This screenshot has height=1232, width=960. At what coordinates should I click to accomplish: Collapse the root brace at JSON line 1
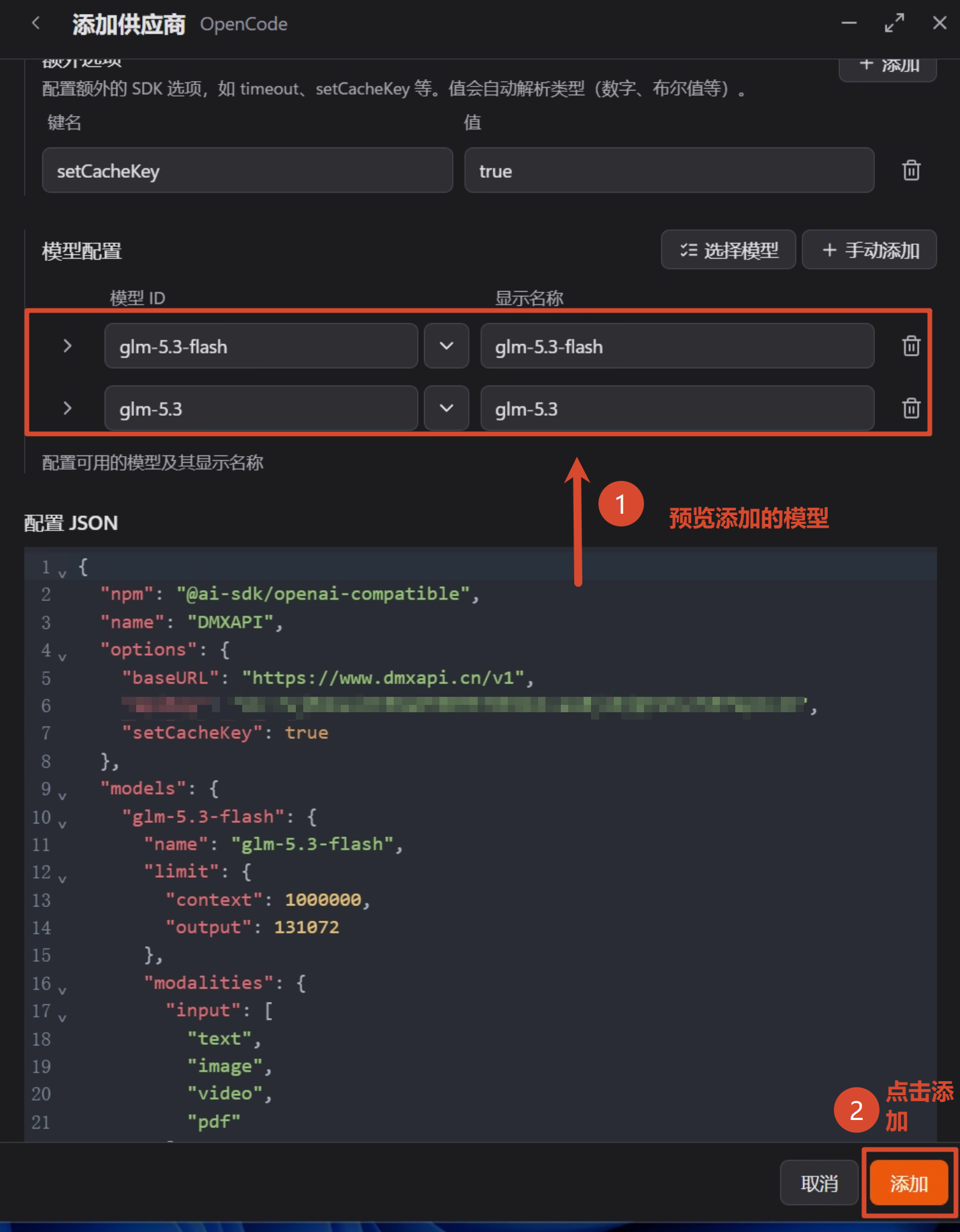(x=62, y=573)
